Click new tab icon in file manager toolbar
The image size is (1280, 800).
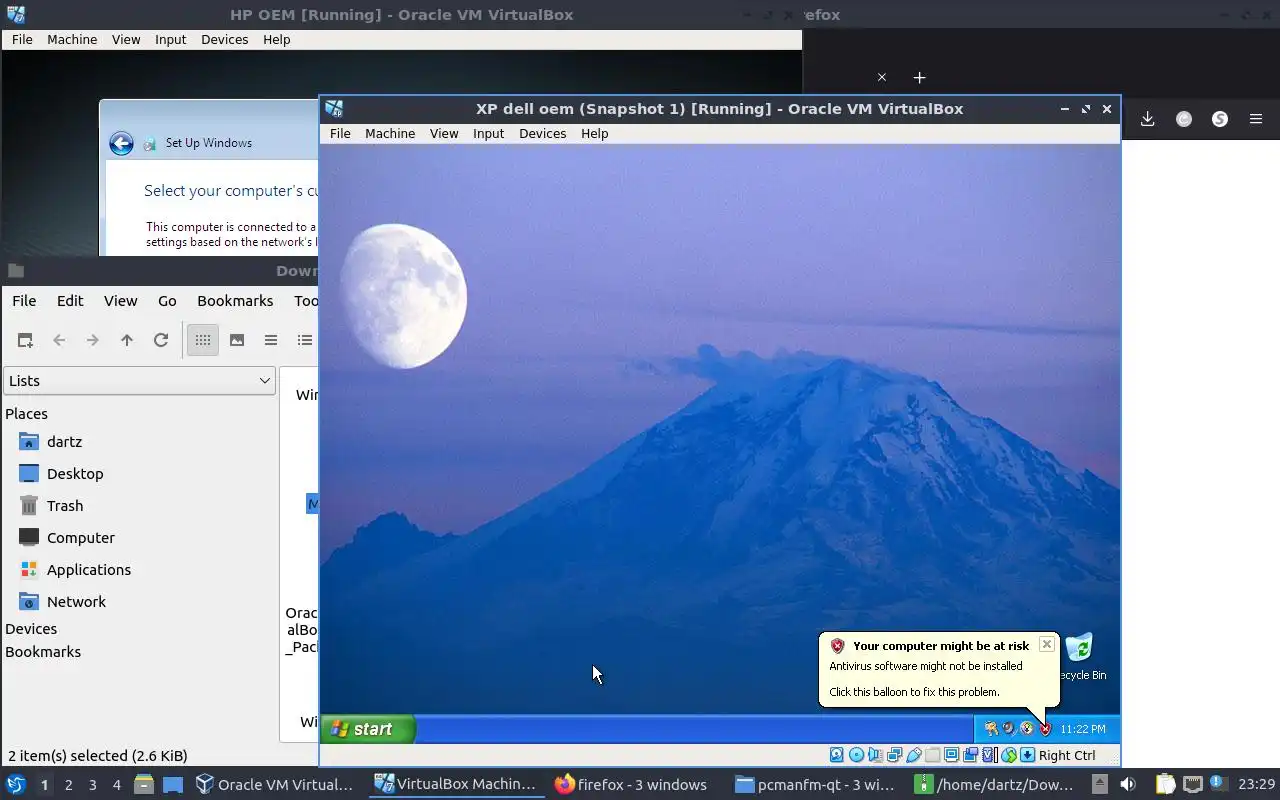[25, 340]
